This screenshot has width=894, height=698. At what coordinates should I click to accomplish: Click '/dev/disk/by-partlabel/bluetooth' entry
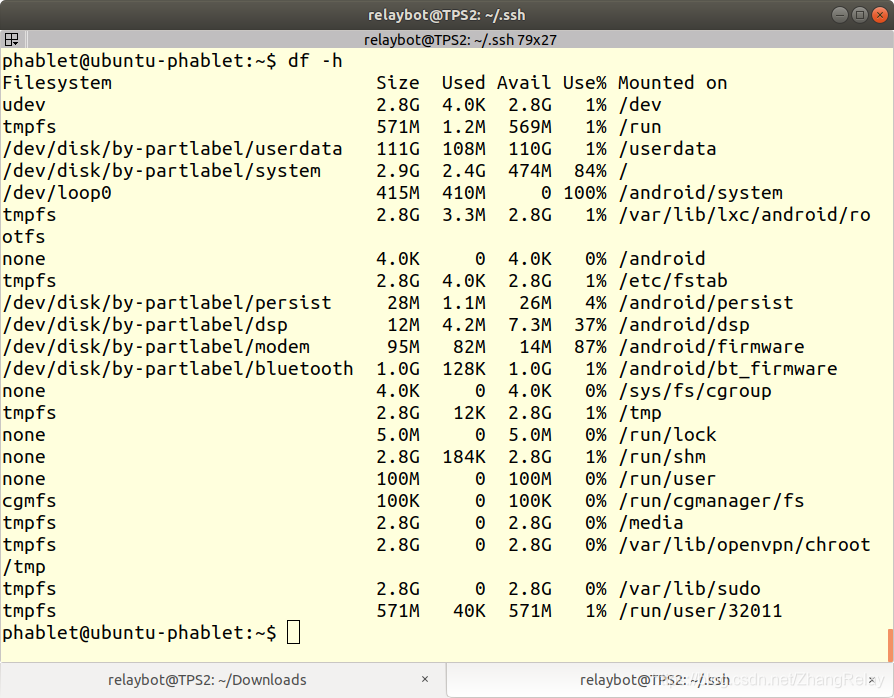click(178, 369)
